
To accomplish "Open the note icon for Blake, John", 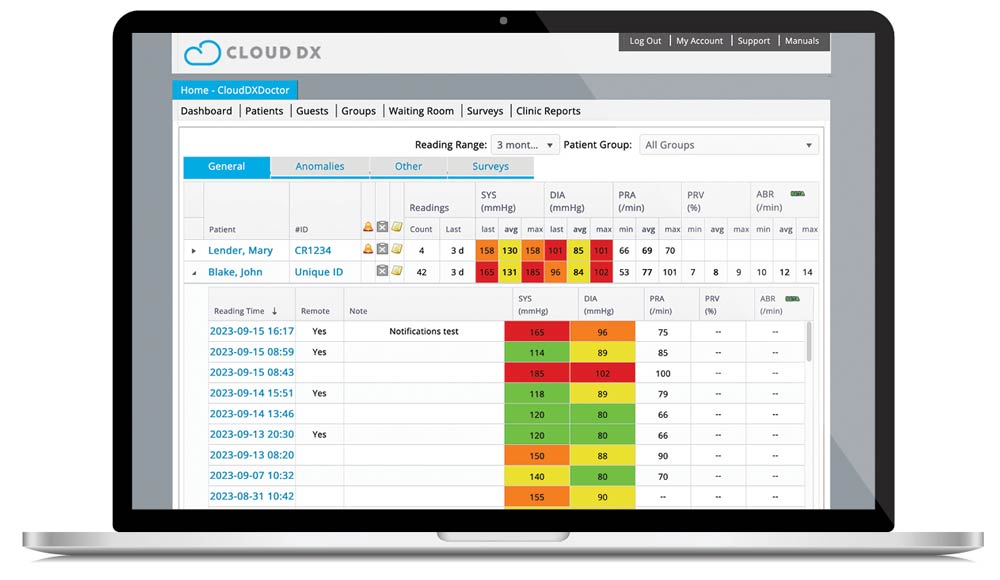I will point(397,271).
